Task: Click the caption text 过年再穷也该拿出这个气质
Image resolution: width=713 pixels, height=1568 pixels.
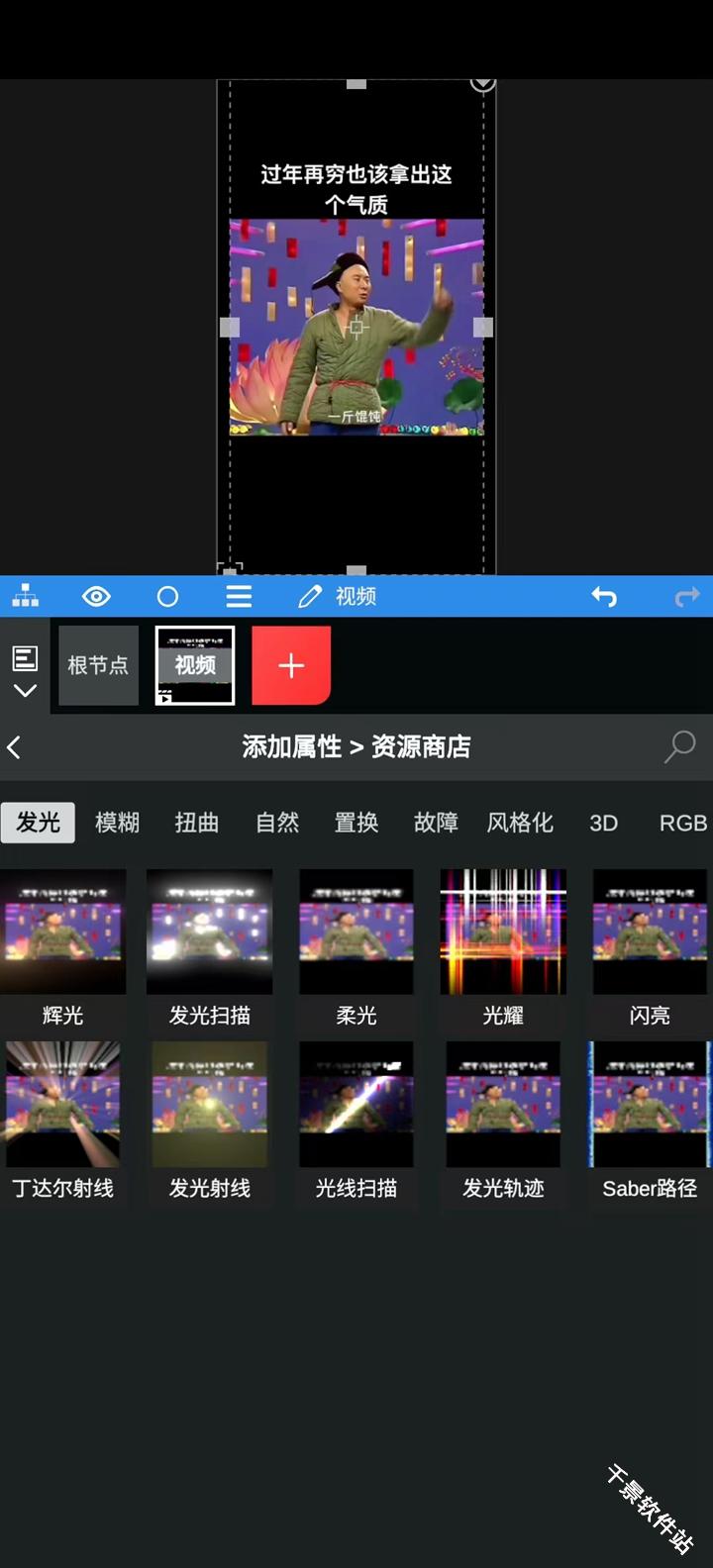Action: [x=356, y=189]
